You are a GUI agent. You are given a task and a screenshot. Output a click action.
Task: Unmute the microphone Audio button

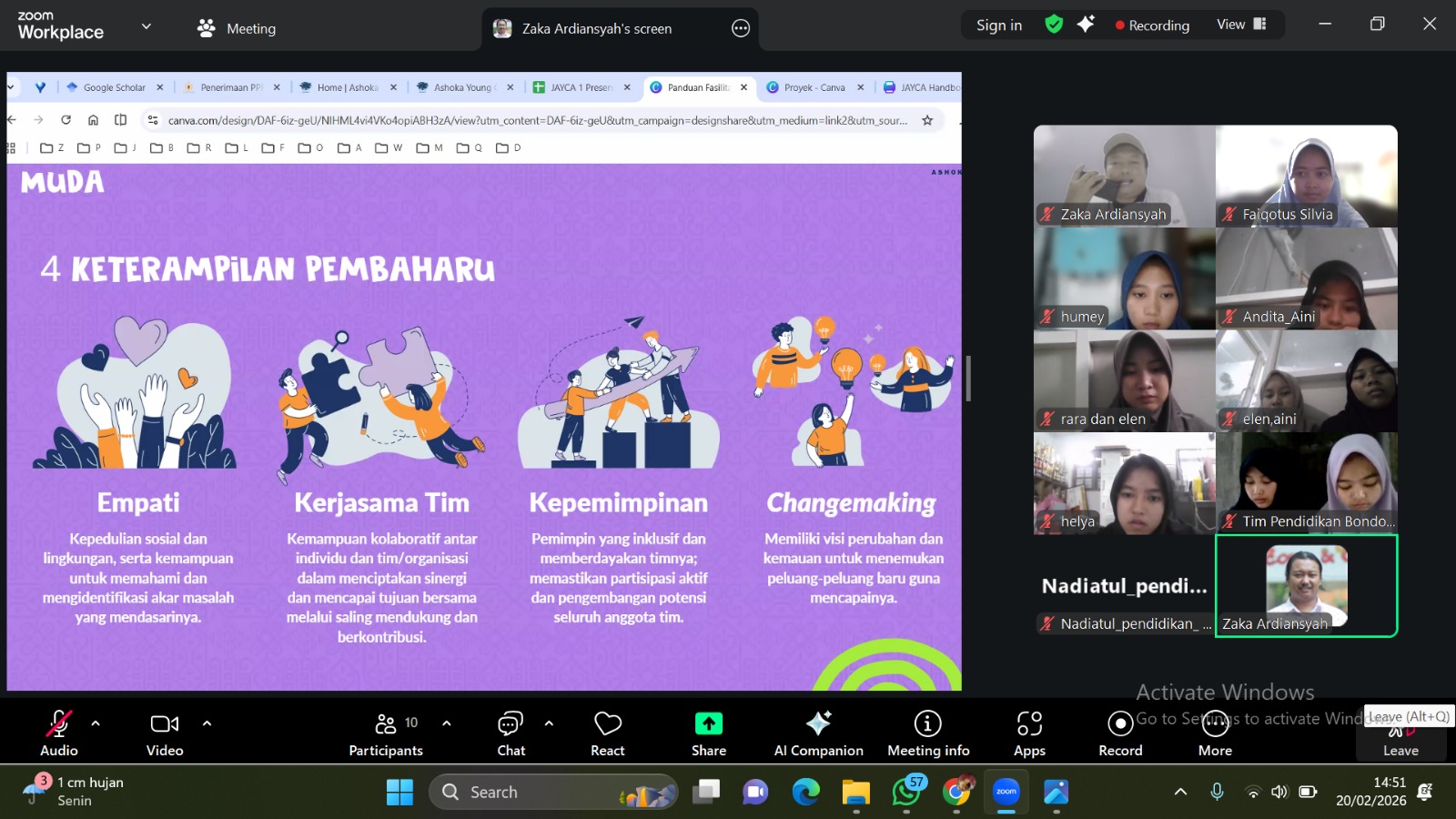59,733
